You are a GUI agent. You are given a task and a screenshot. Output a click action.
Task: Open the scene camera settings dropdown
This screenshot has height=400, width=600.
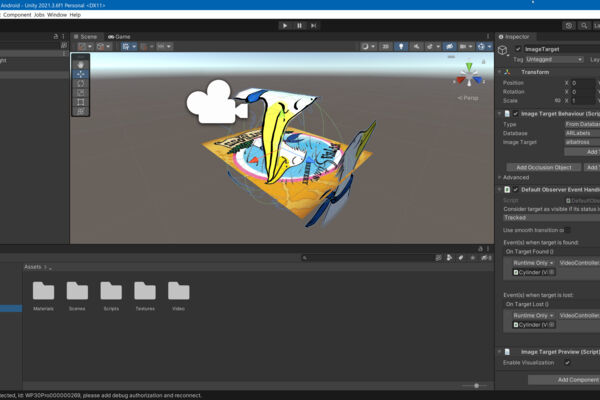[465, 46]
